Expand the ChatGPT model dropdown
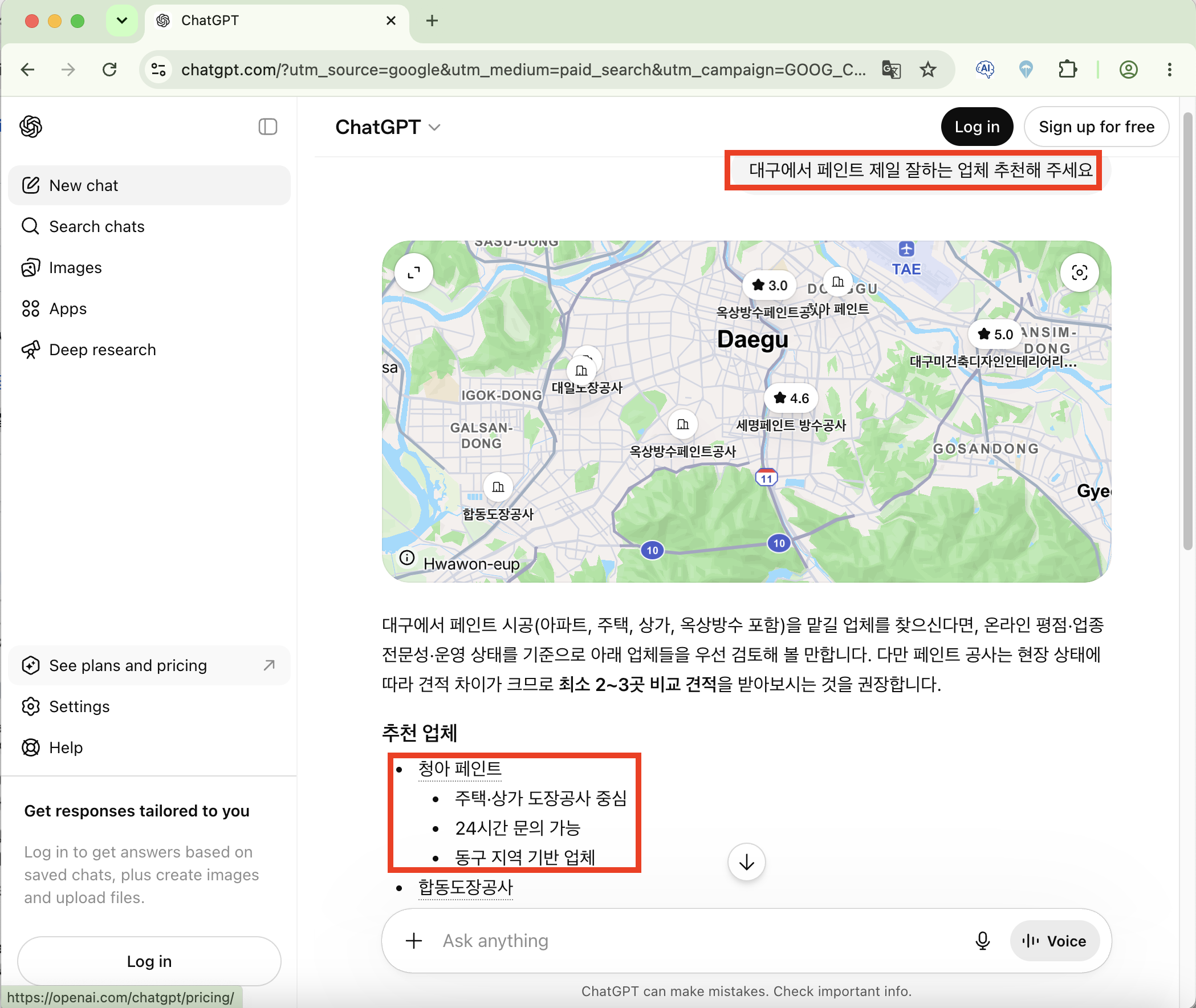This screenshot has width=1196, height=1008. pos(388,127)
